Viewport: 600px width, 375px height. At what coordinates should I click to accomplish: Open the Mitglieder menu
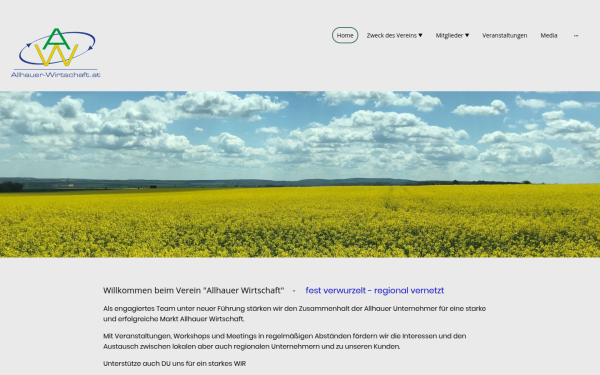tap(449, 35)
